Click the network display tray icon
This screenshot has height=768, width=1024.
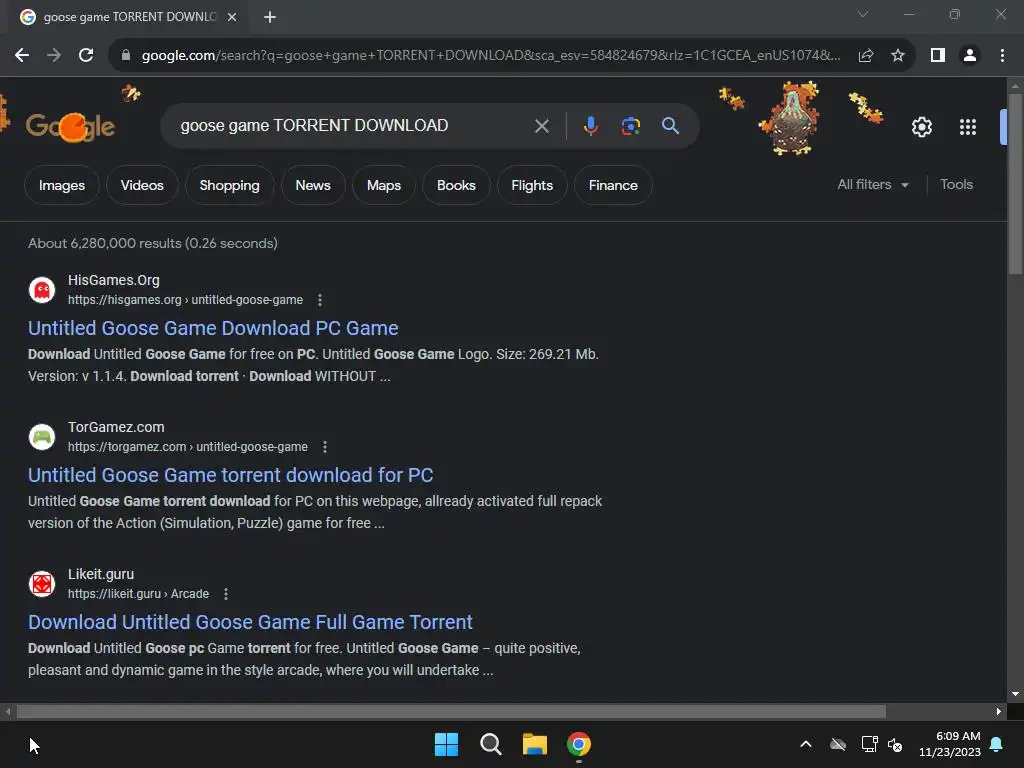[869, 744]
